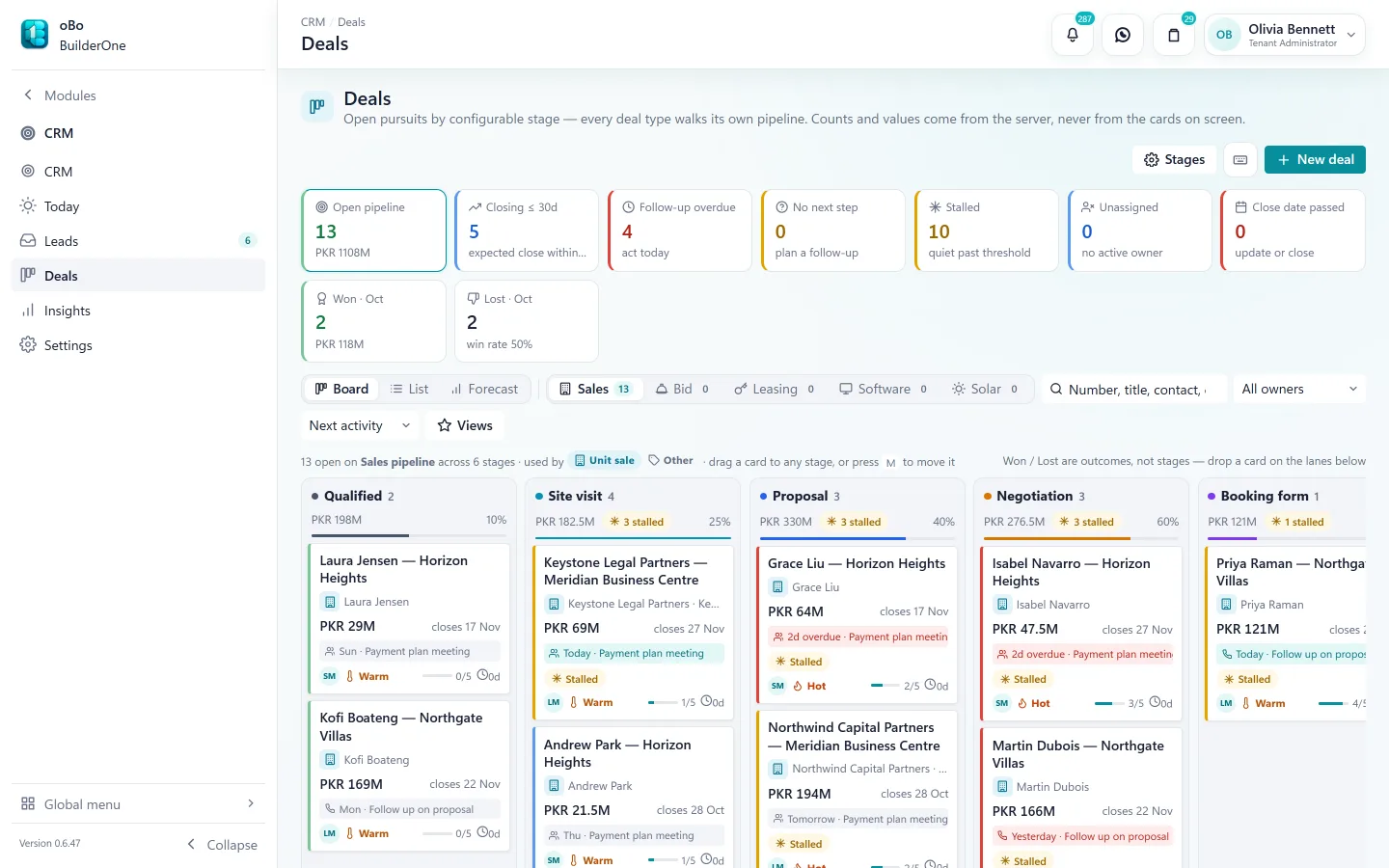Select the Solar pipeline tab
The image size is (1389, 868).
985,389
